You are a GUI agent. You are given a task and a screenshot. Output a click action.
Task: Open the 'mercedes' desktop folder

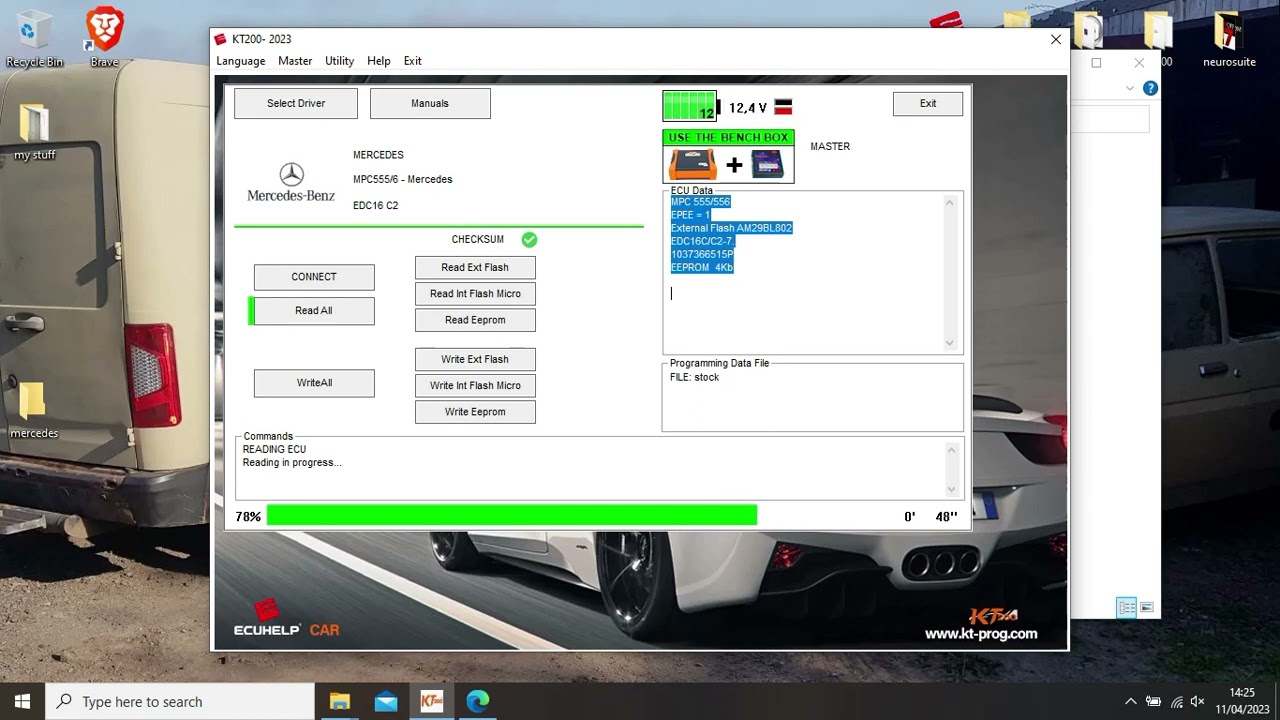click(x=34, y=411)
